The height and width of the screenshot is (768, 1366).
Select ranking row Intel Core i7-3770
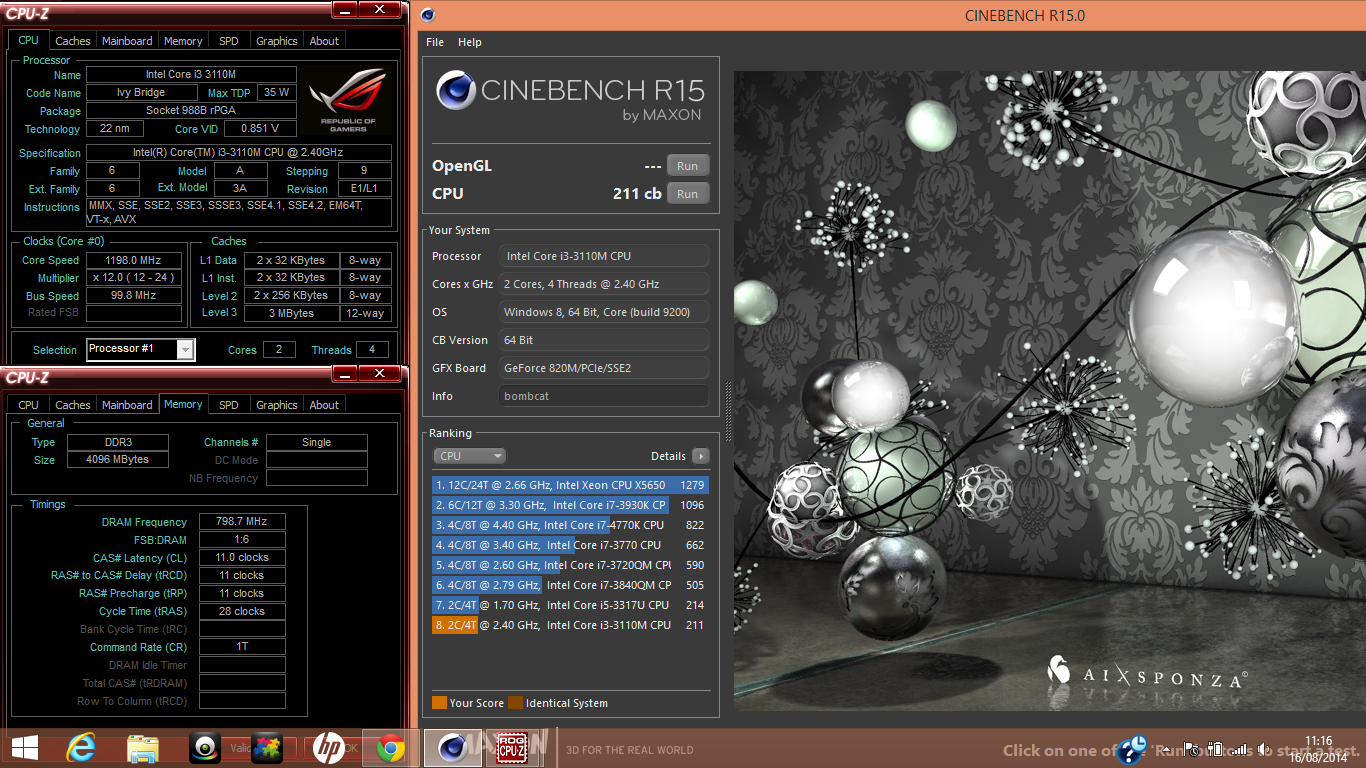pyautogui.click(x=570, y=545)
